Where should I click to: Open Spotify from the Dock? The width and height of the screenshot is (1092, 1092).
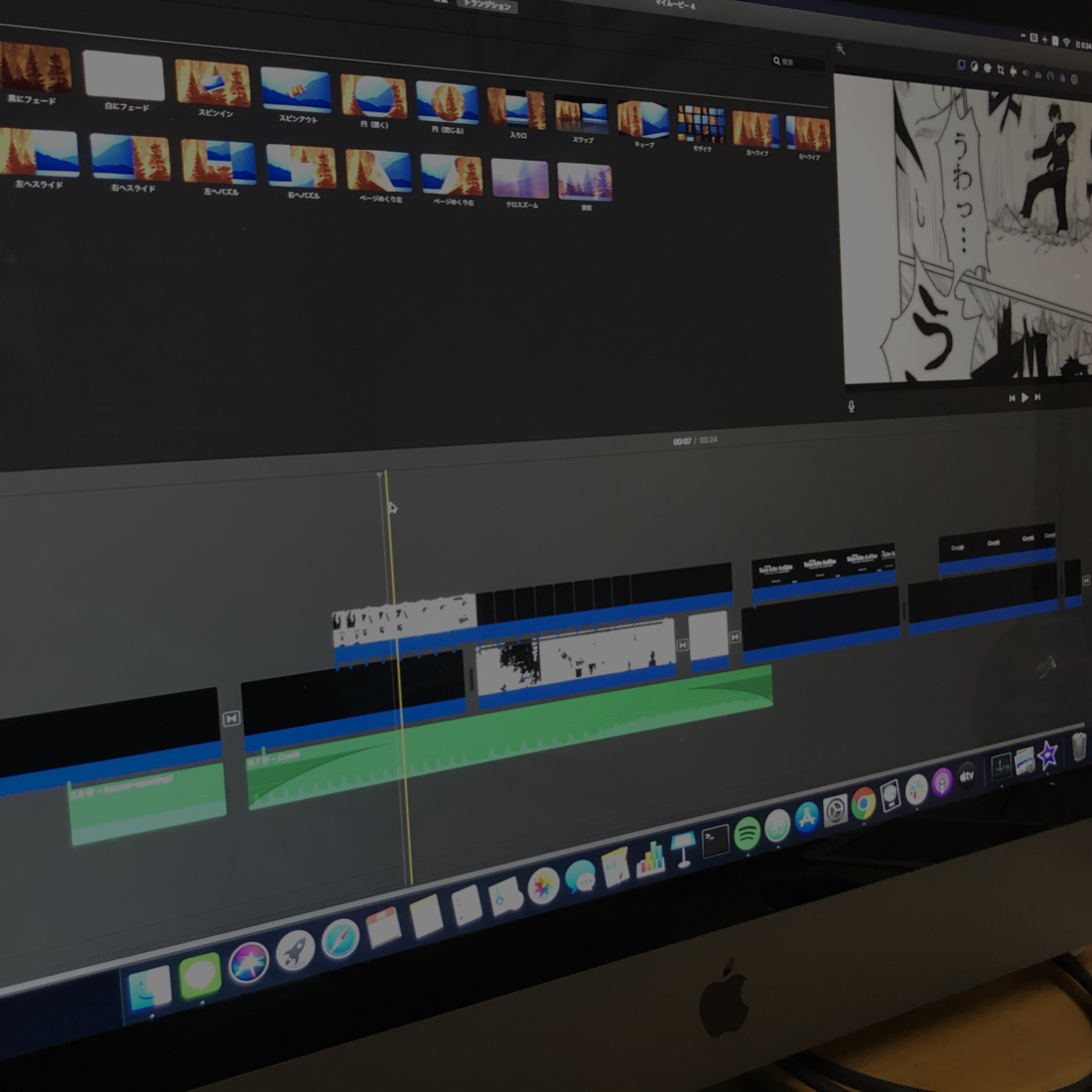747,833
